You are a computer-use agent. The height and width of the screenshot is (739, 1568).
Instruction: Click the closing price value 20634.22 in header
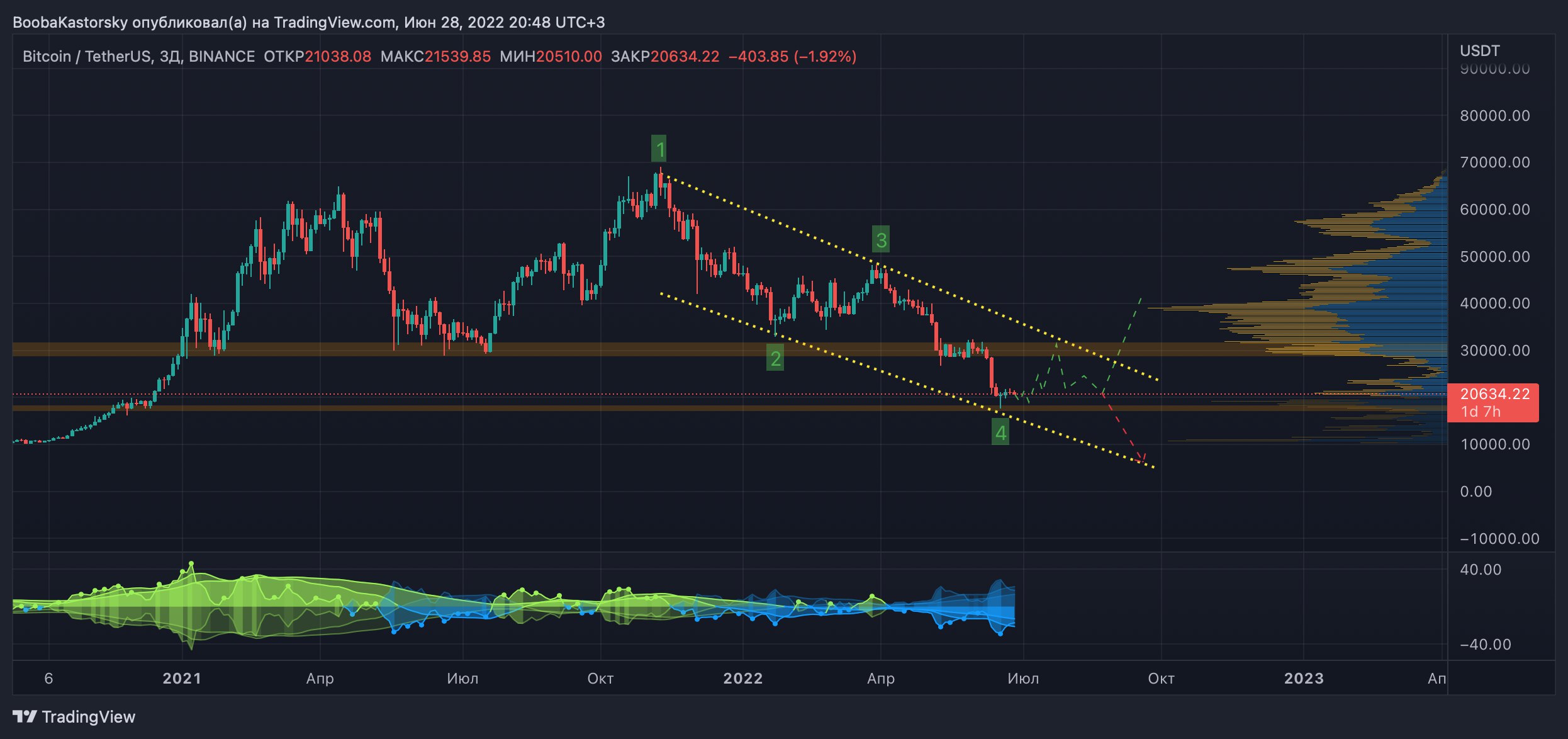pyautogui.click(x=685, y=57)
